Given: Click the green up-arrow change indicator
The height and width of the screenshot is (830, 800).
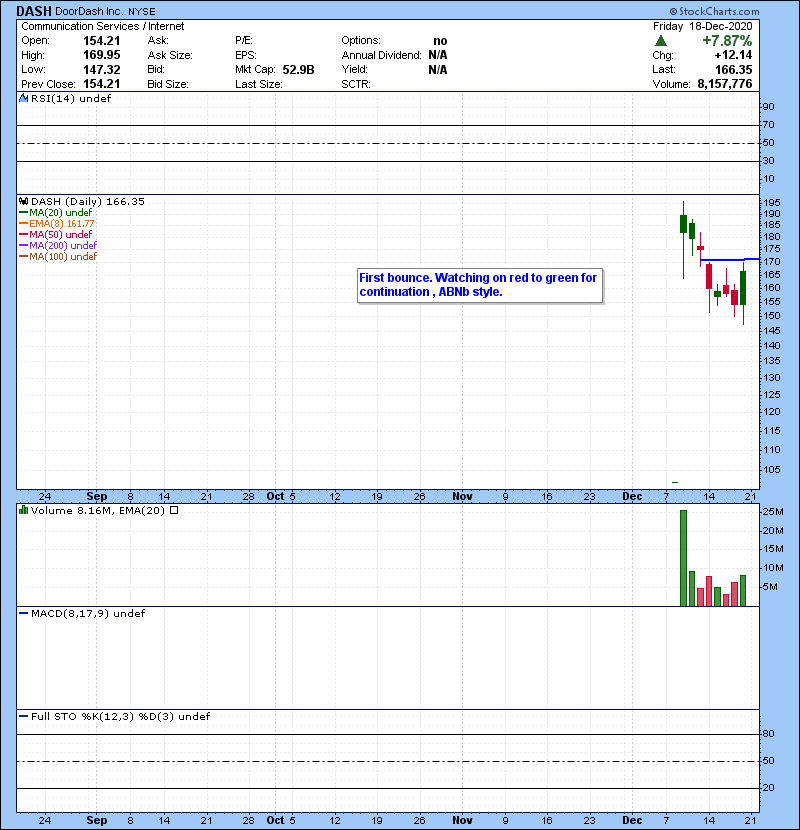Looking at the screenshot, I should click(x=661, y=41).
